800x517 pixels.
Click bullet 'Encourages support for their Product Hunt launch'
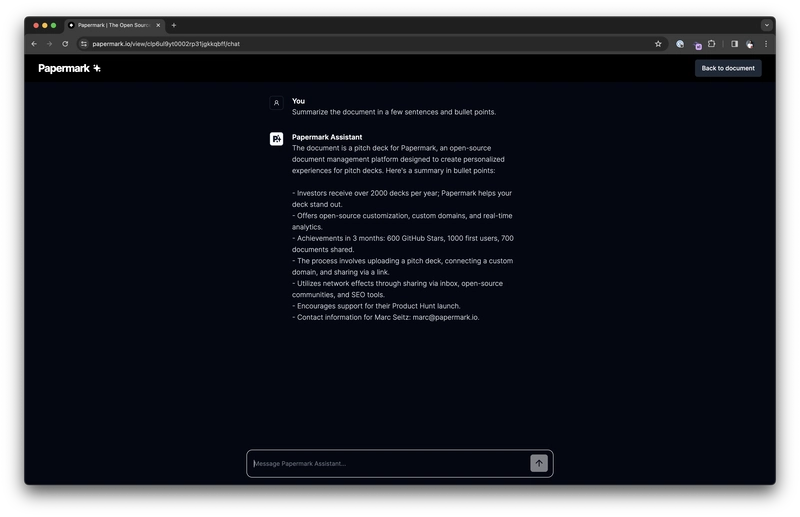click(x=376, y=306)
